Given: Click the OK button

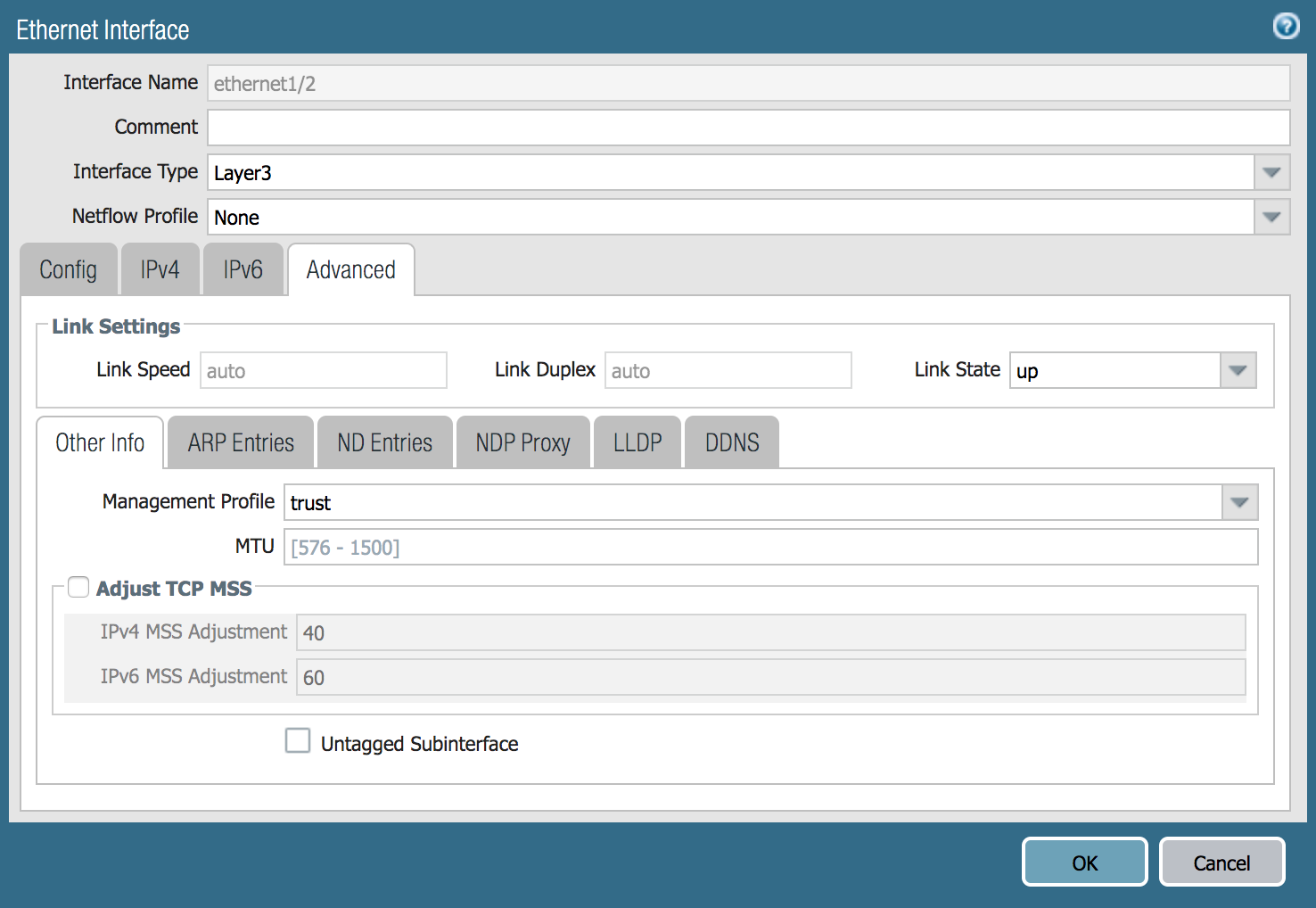Looking at the screenshot, I should click(1084, 862).
